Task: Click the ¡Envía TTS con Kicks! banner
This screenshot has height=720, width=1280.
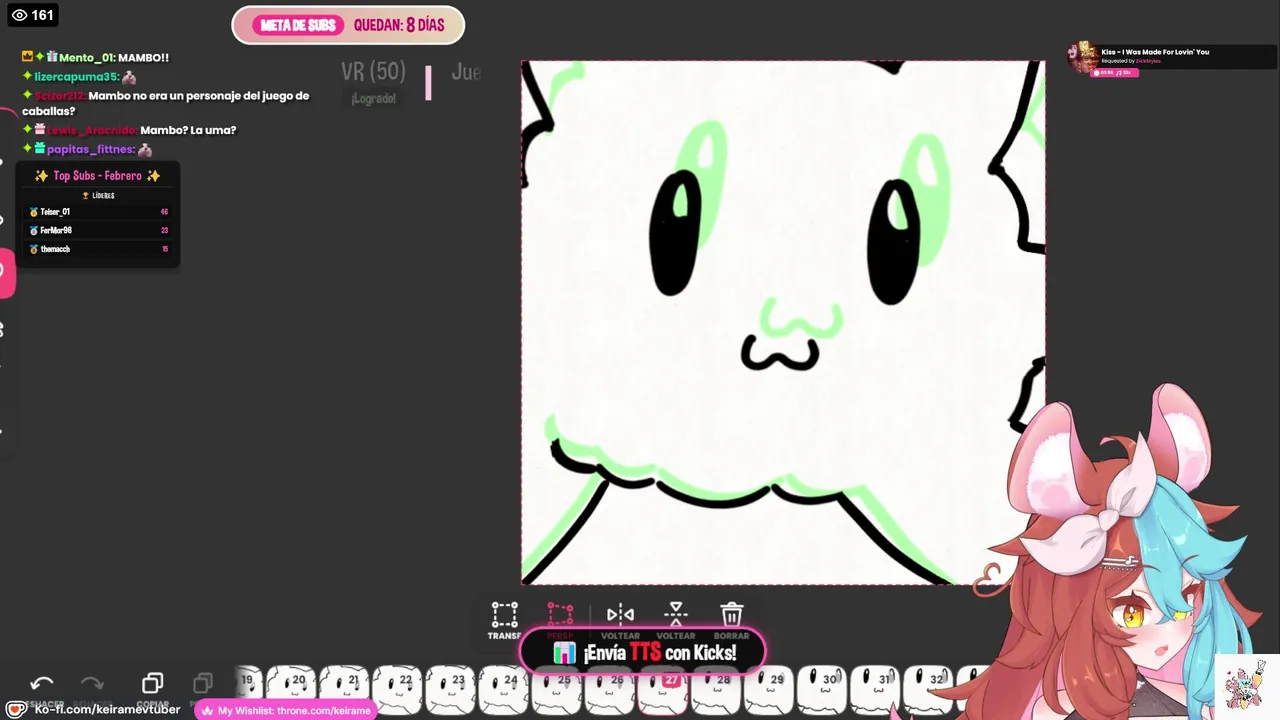Action: pyautogui.click(x=643, y=652)
